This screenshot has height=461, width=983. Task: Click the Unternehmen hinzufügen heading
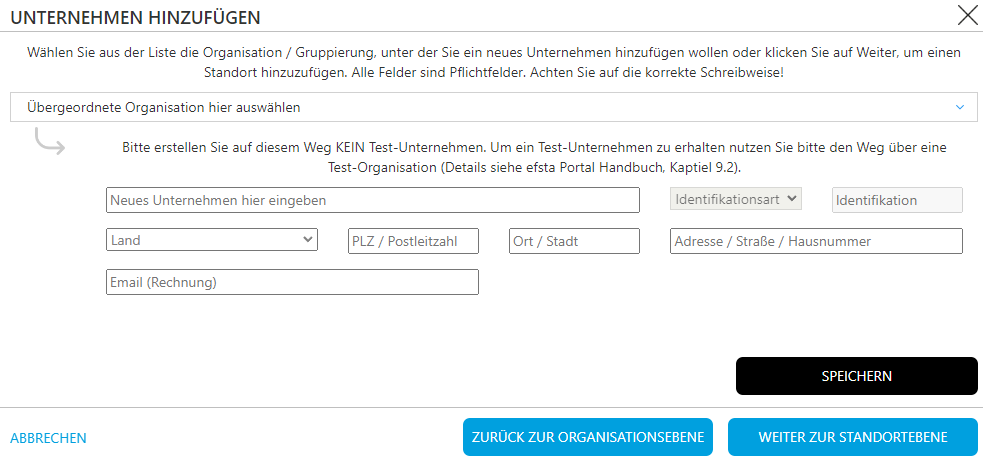pyautogui.click(x=135, y=17)
